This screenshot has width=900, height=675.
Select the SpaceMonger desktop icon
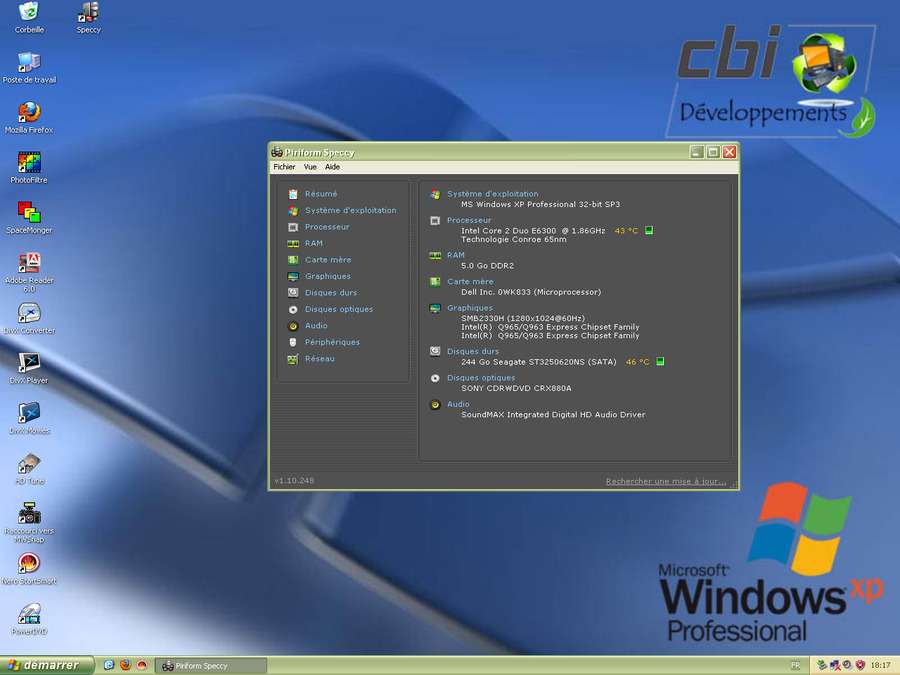coord(29,218)
